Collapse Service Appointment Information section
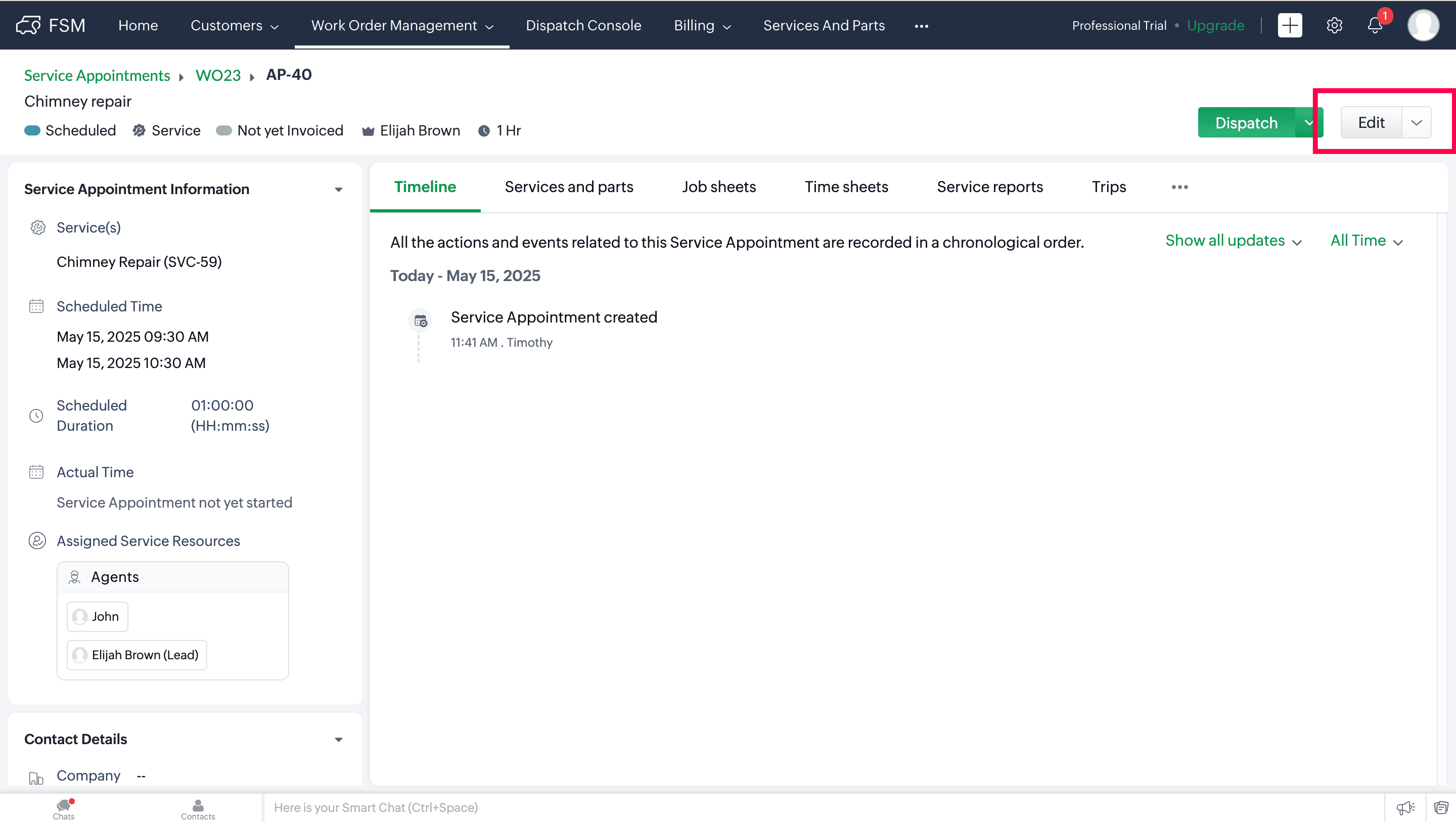Screen dimensions: 1456x822 (x=339, y=190)
